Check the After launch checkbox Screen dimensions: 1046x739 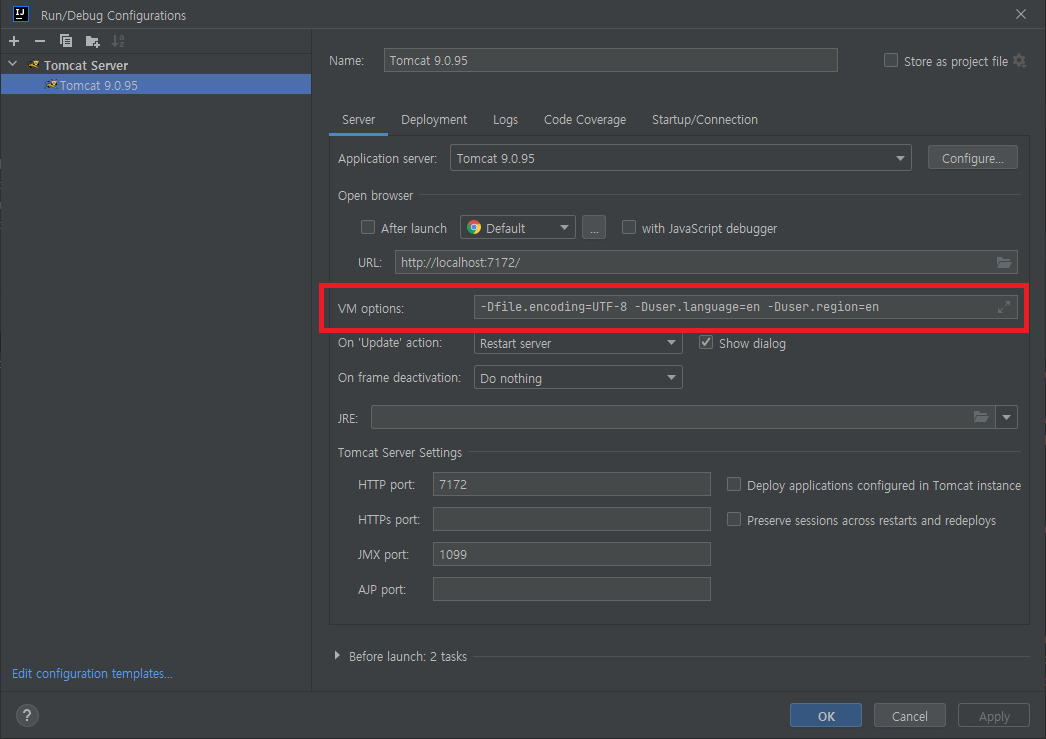pyautogui.click(x=368, y=227)
